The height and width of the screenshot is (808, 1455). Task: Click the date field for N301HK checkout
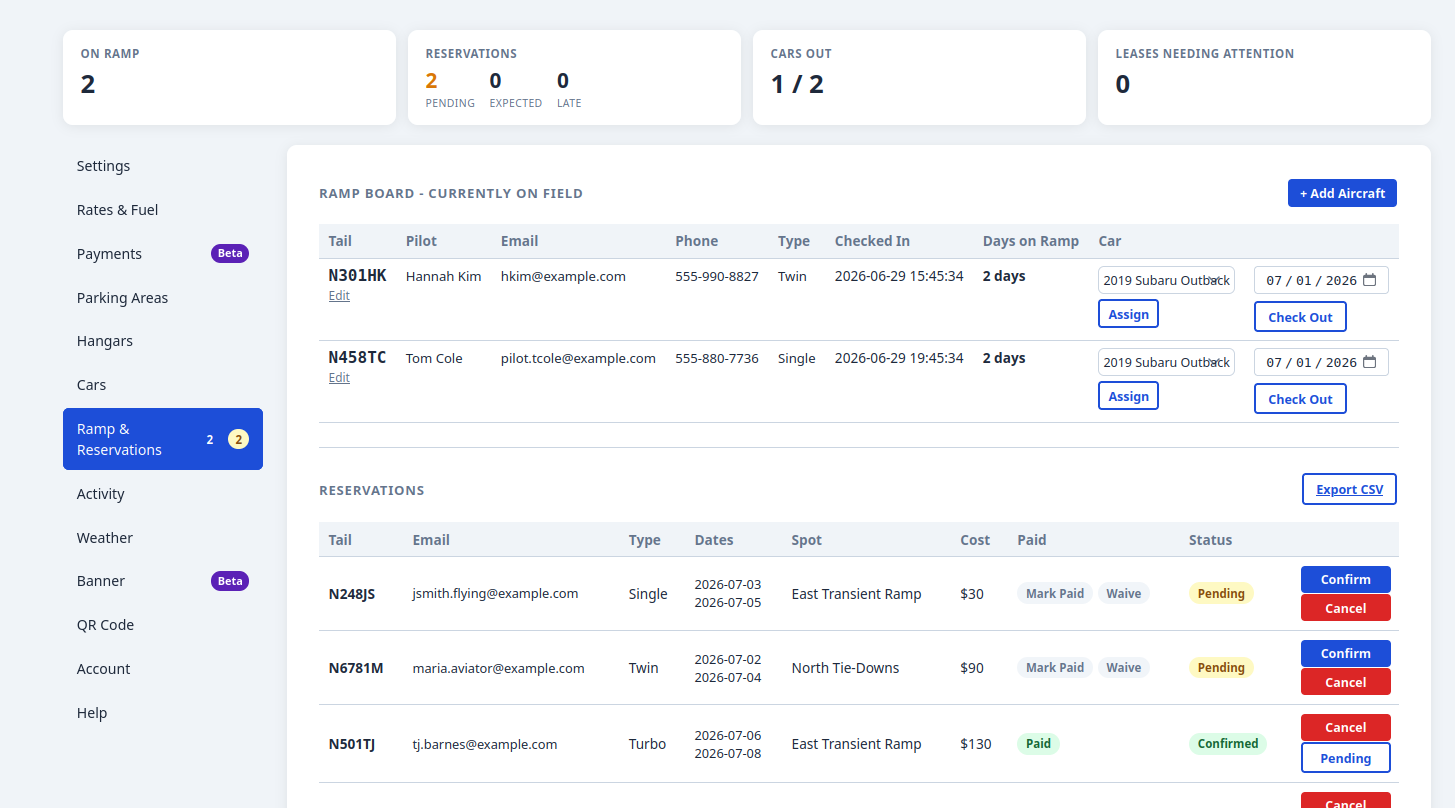(1321, 280)
